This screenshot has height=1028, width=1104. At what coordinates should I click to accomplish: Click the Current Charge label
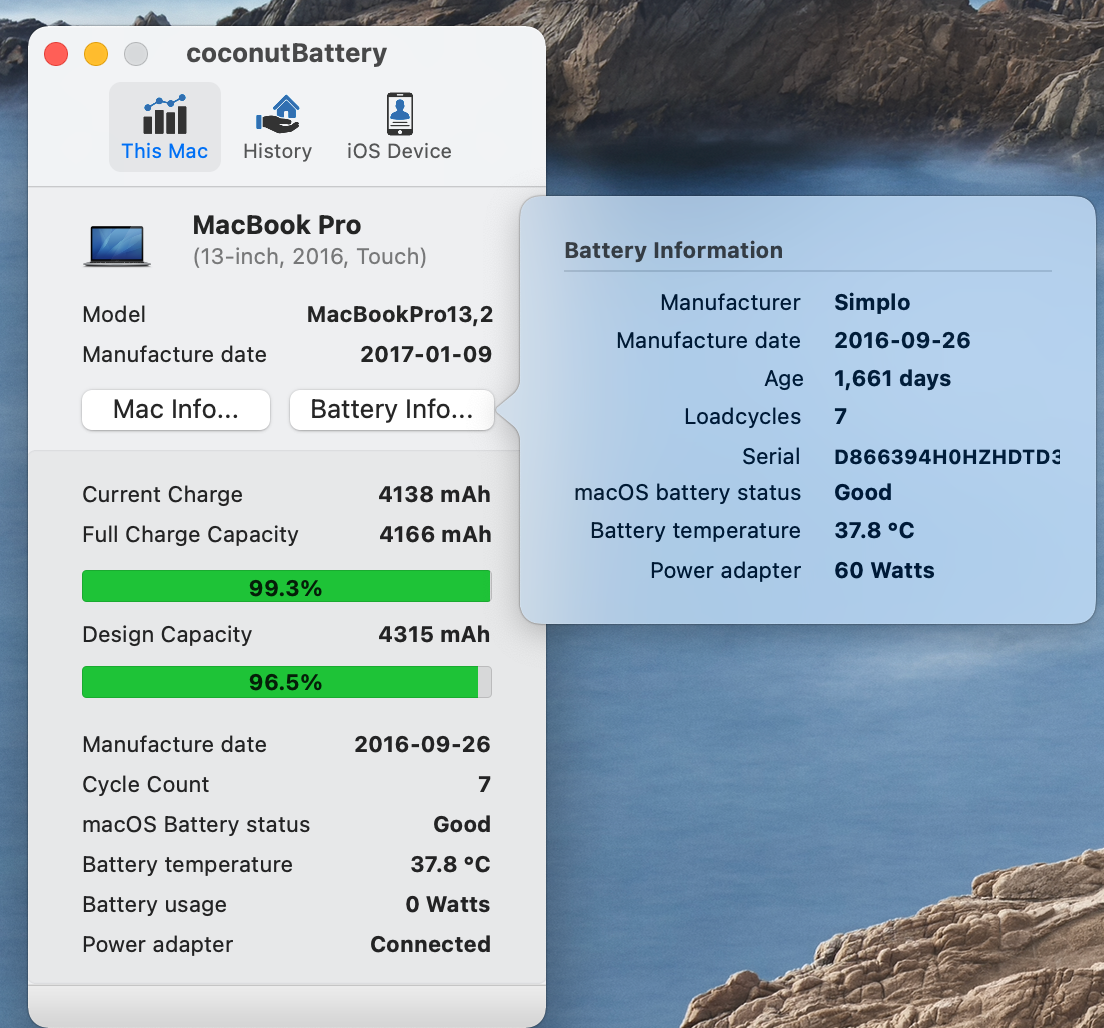click(x=163, y=495)
